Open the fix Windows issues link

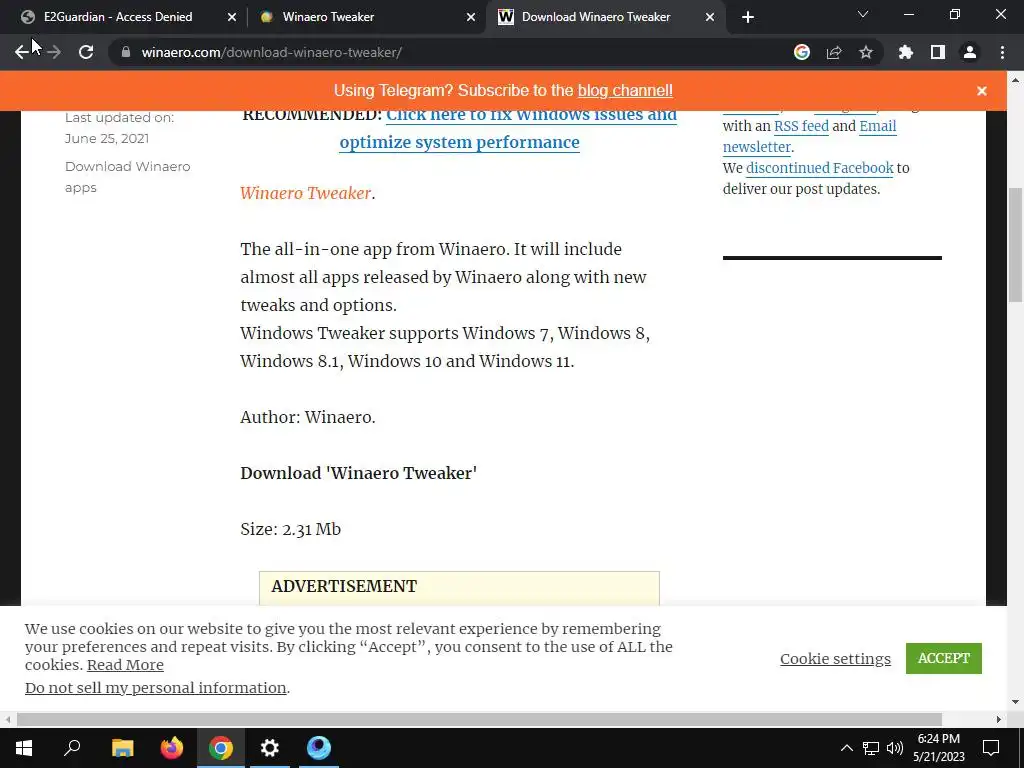point(531,116)
